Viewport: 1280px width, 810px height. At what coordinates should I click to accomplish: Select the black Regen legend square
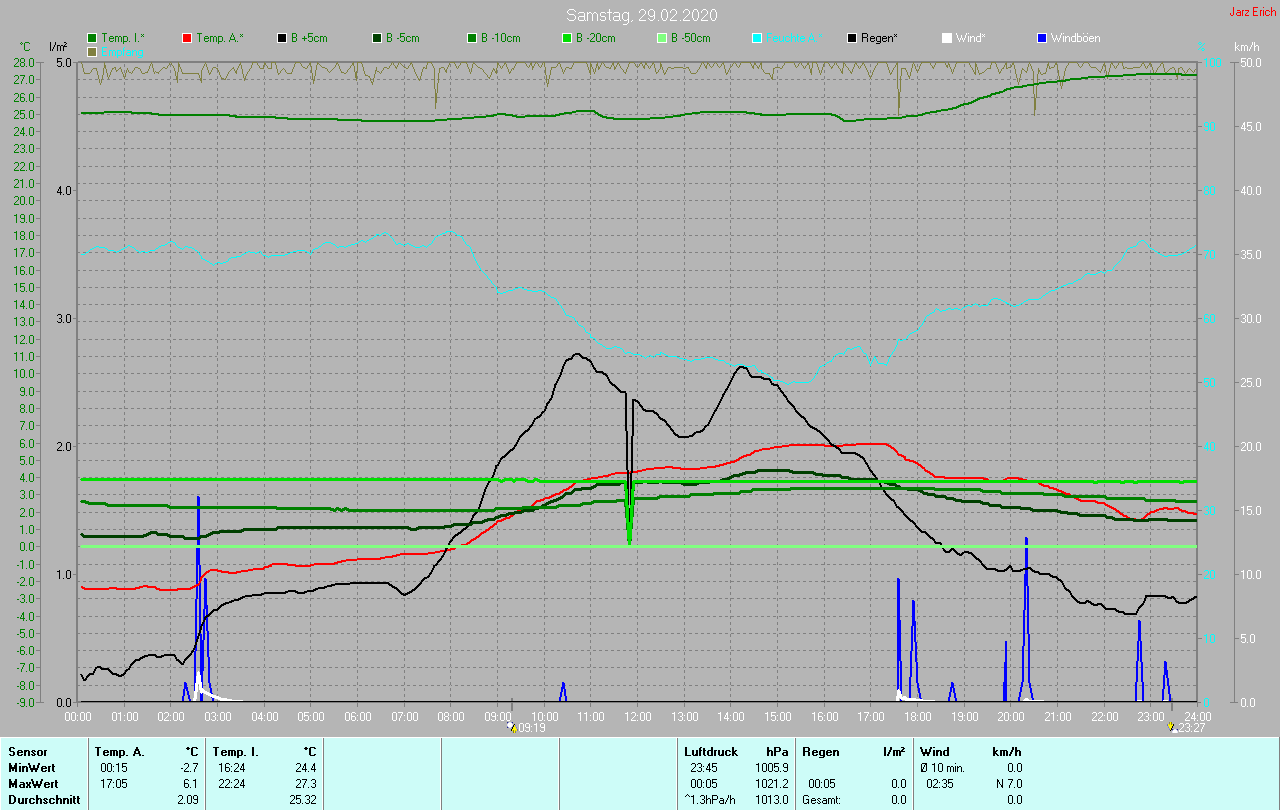(x=852, y=38)
